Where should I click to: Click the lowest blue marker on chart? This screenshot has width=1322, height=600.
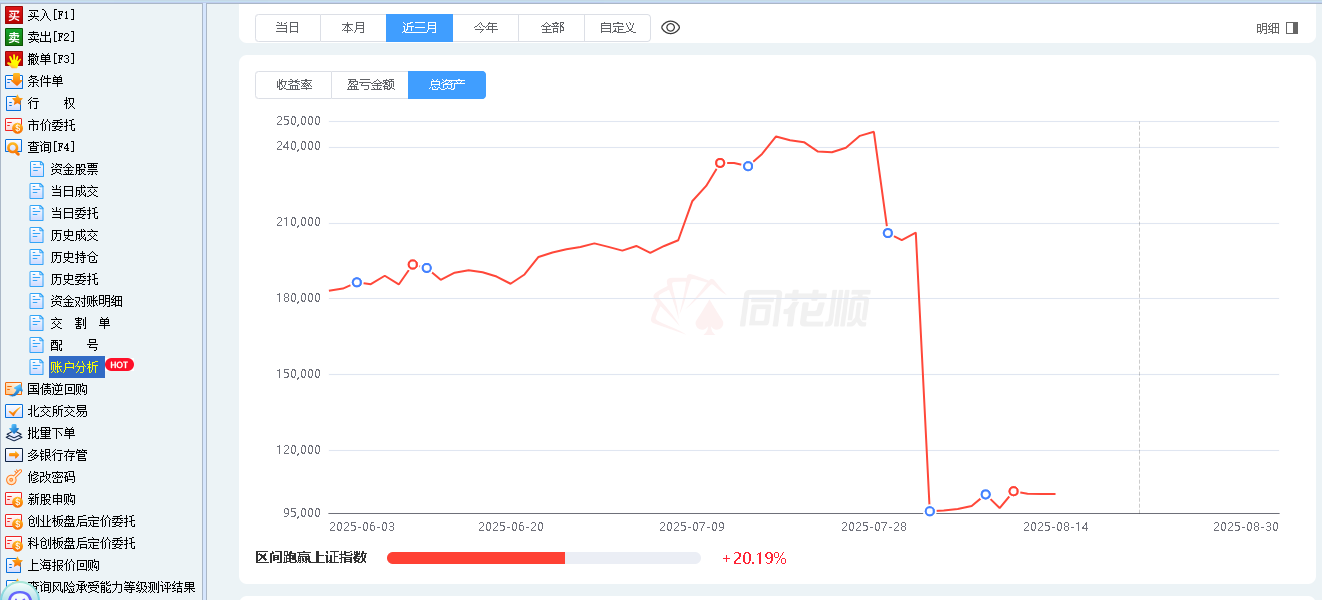[x=930, y=511]
